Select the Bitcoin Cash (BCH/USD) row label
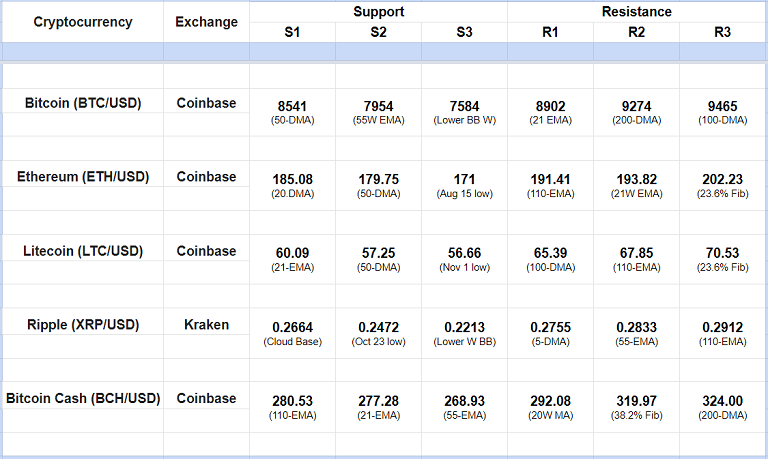The width and height of the screenshot is (768, 459). [x=82, y=398]
